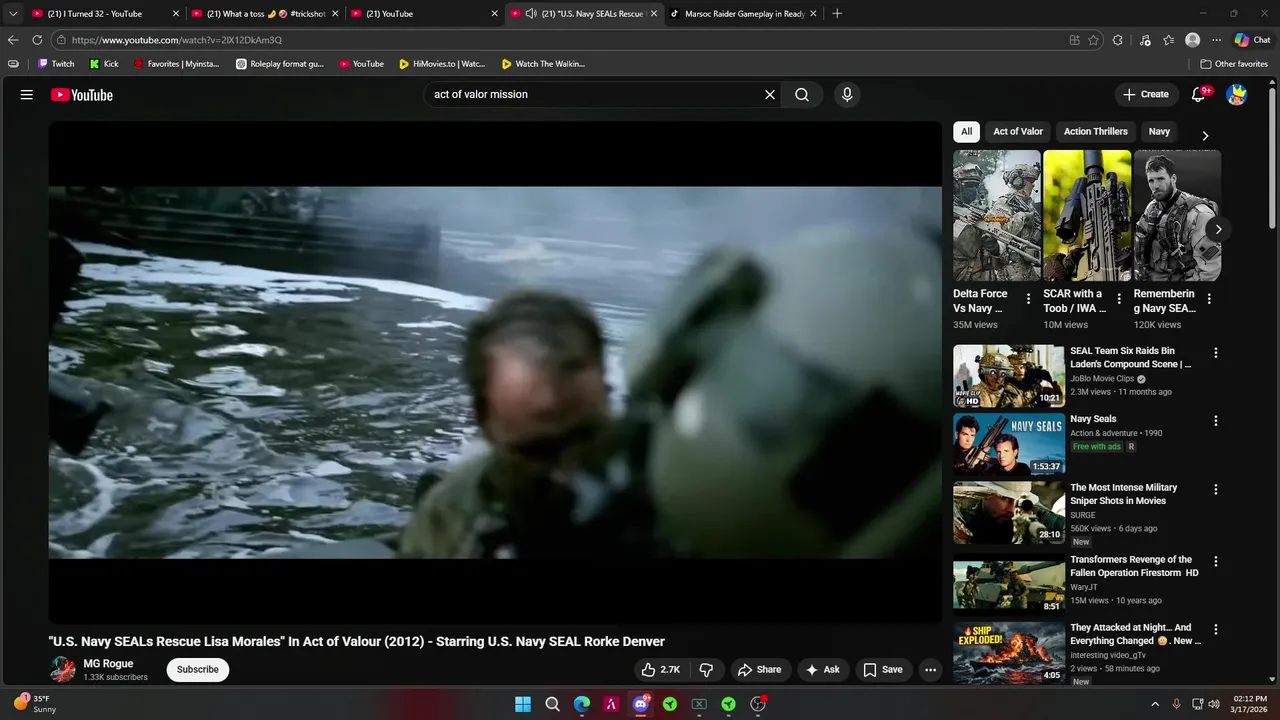
Task: Open media control music note icon
Action: point(1145,40)
